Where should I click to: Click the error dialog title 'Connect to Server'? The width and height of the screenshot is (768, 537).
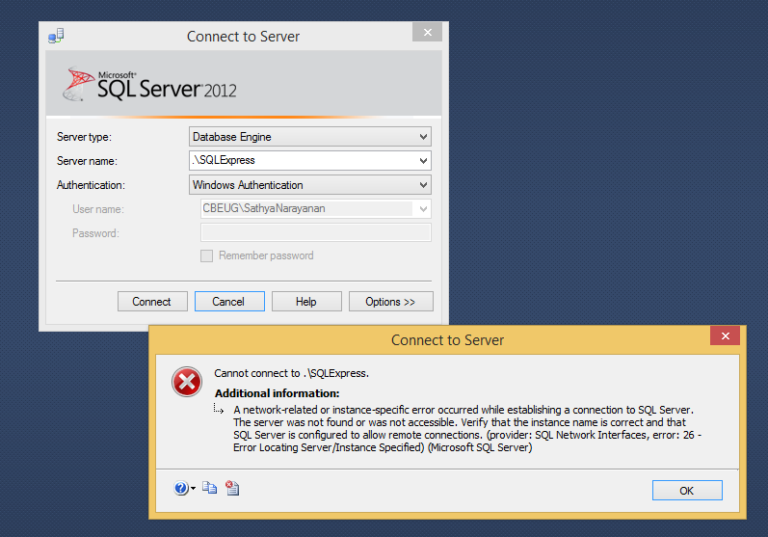tap(447, 340)
